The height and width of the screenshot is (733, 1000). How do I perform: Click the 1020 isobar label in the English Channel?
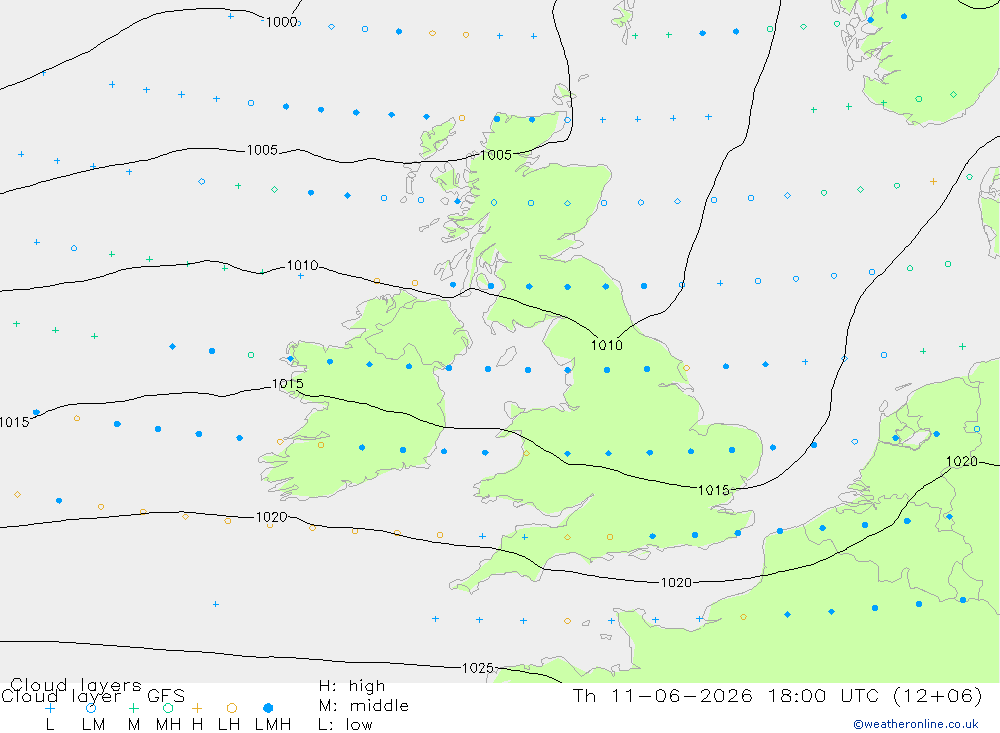coord(676,582)
